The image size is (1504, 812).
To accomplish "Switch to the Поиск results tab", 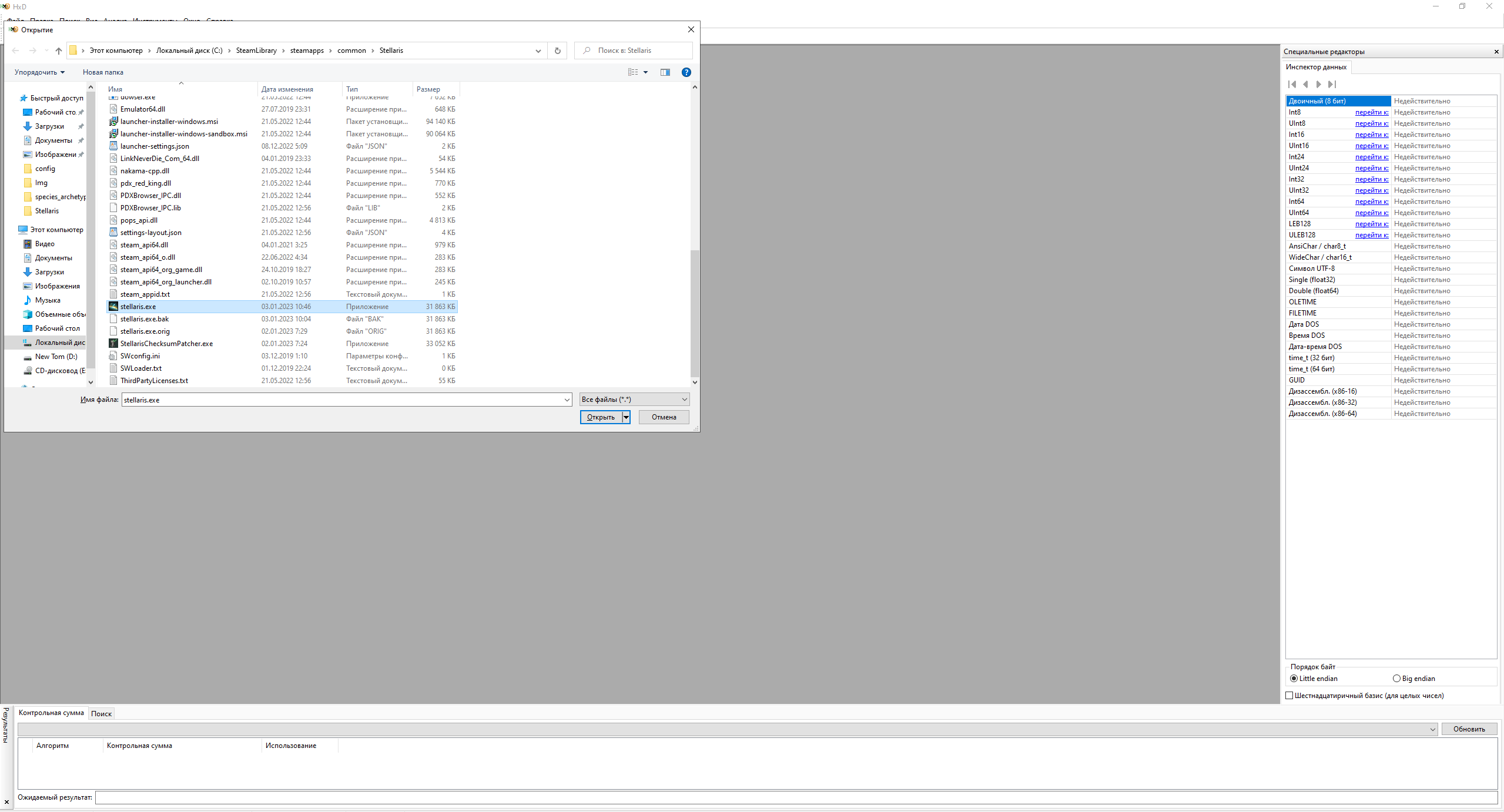I will pos(101,714).
